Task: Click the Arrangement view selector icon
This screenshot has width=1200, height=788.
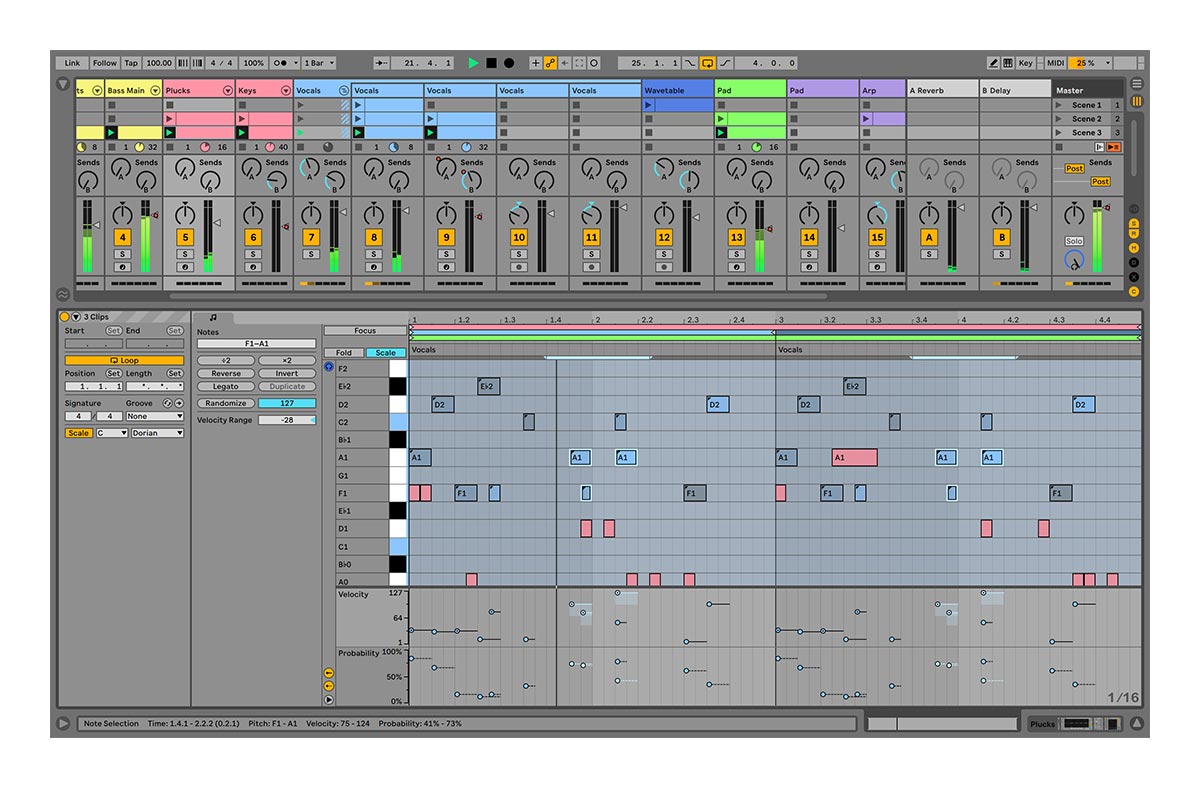Action: [1136, 84]
